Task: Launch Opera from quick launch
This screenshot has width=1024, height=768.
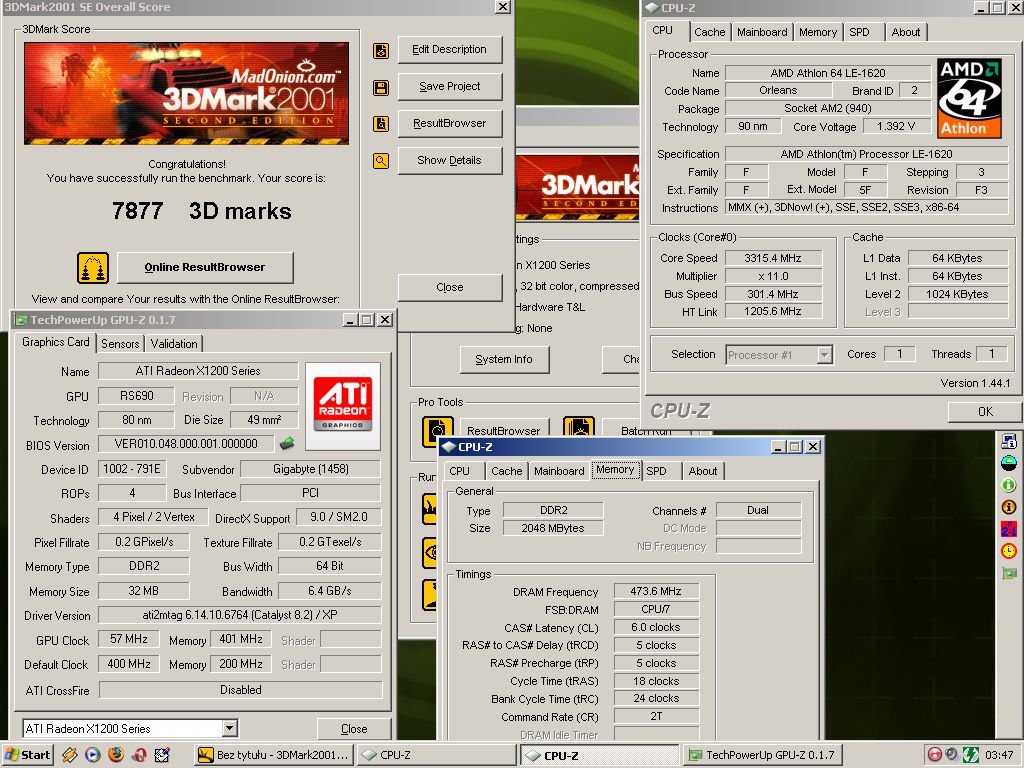Action: [x=138, y=755]
